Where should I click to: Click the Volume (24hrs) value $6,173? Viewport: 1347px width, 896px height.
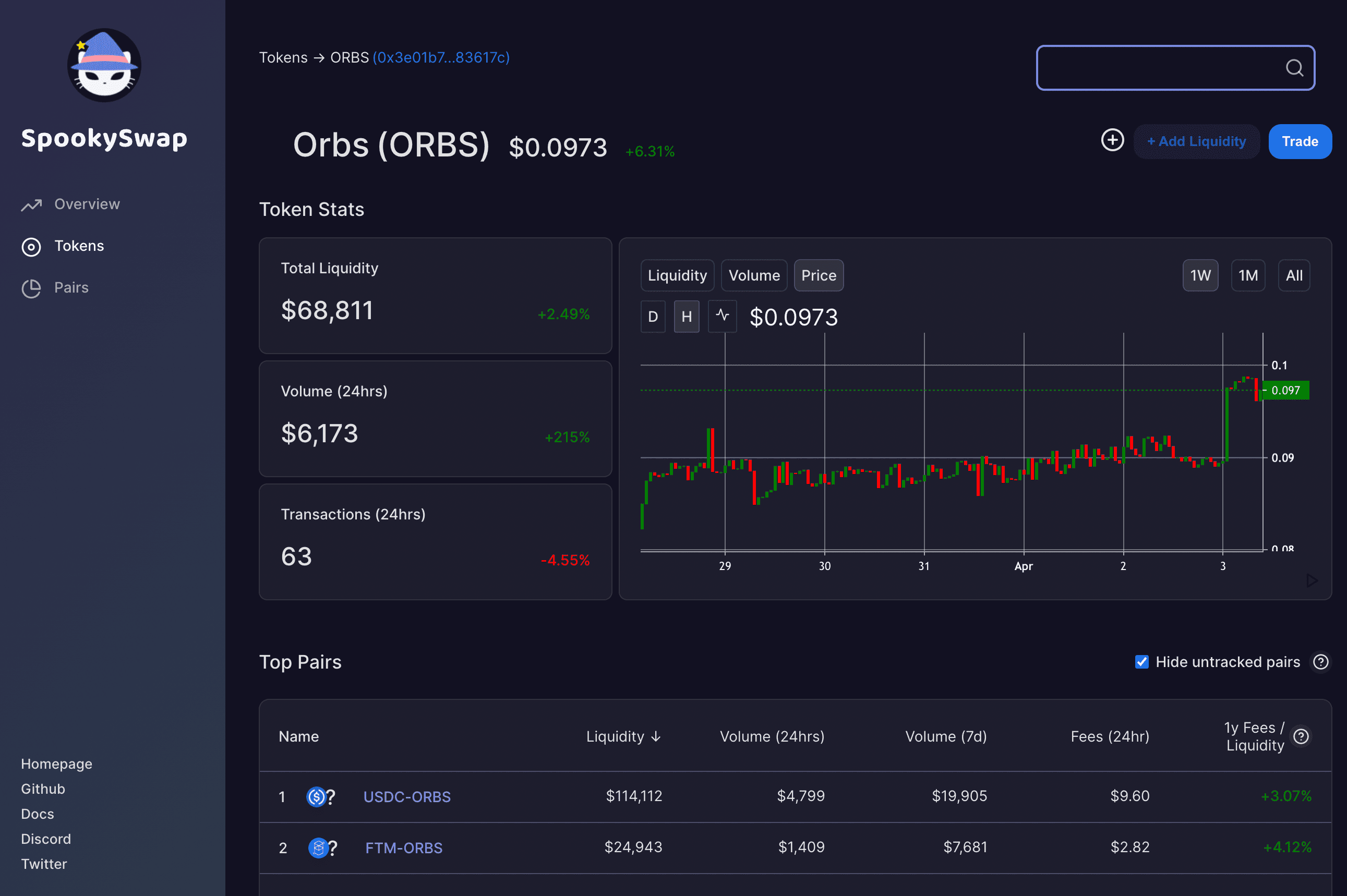coord(319,434)
